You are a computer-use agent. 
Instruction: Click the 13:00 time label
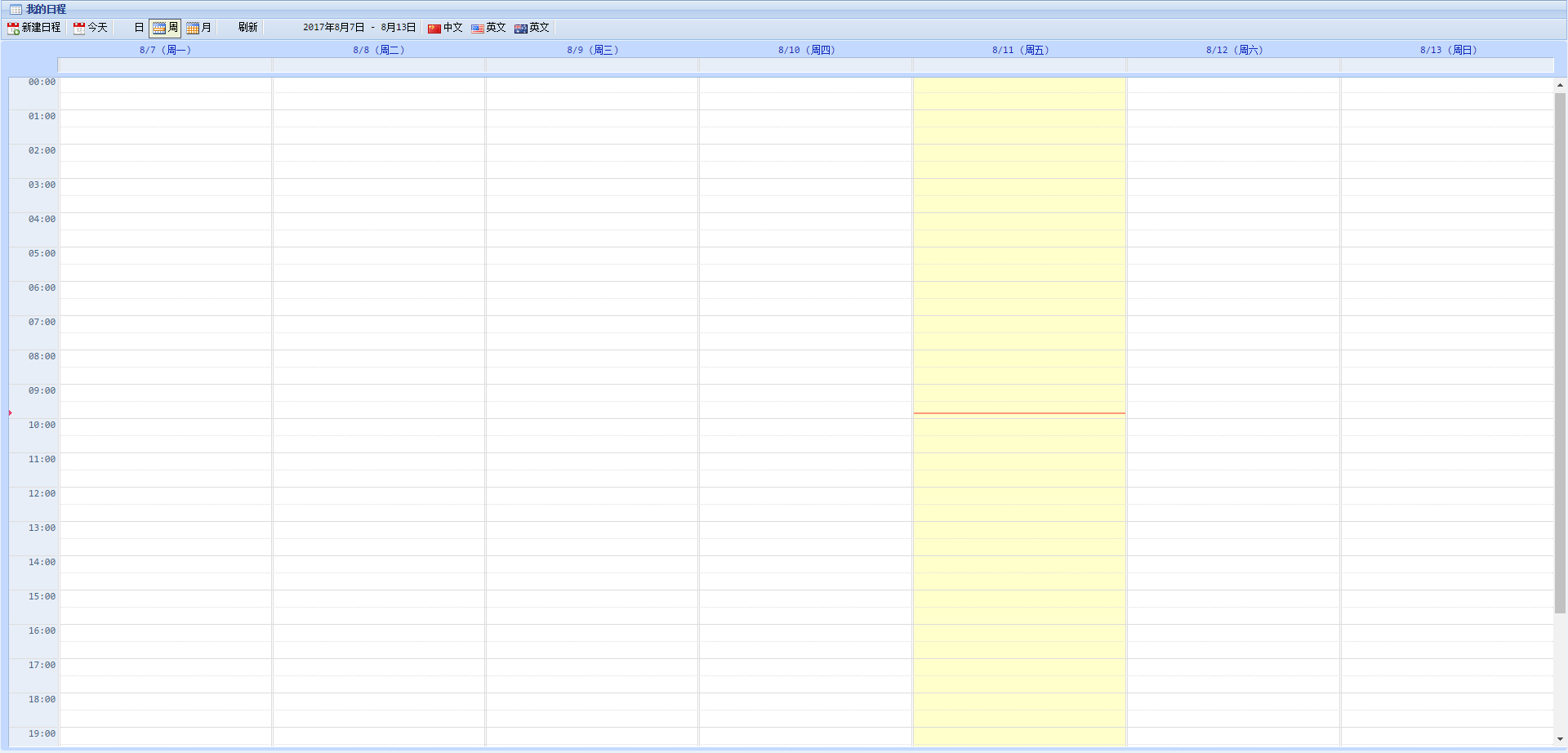(x=42, y=528)
